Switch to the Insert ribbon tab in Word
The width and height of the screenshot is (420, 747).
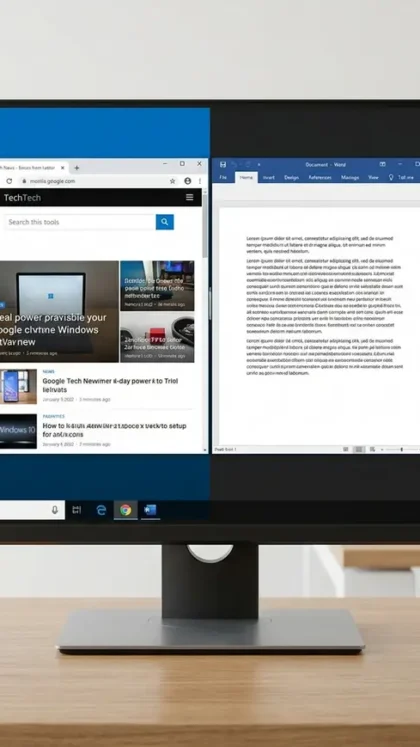point(269,177)
